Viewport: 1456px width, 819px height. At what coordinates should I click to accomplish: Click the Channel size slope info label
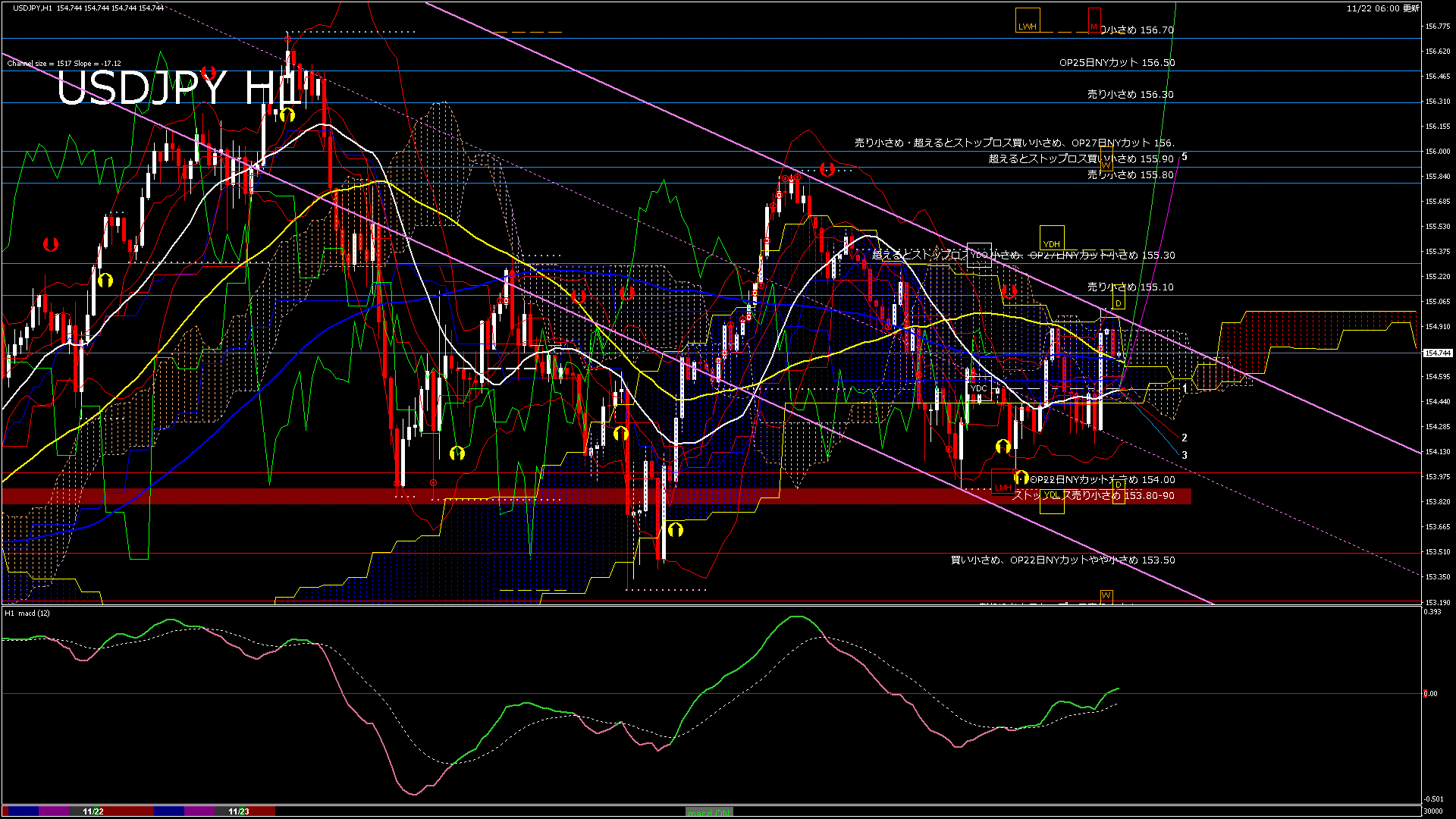64,64
